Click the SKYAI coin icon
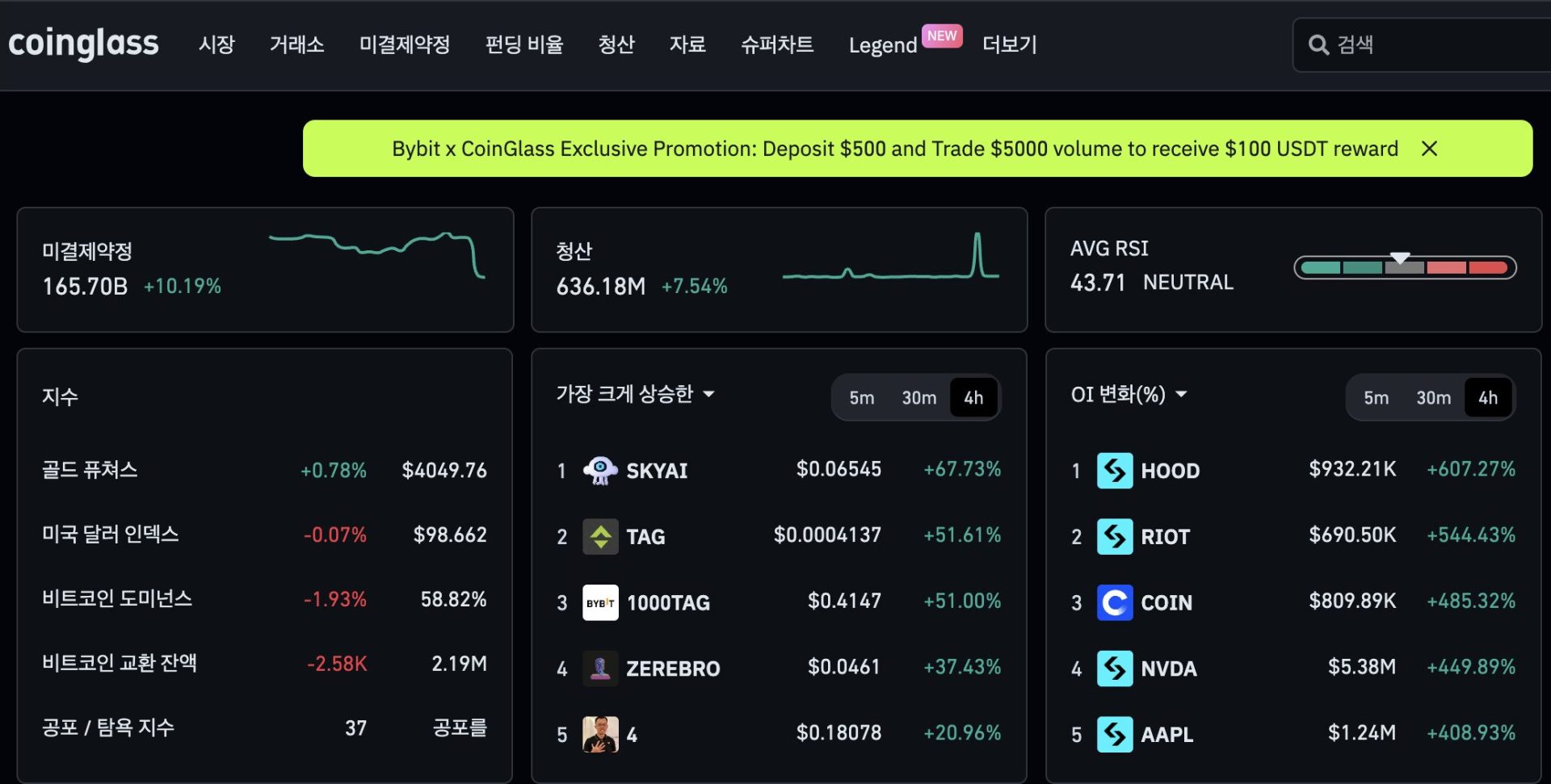This screenshot has height=784, width=1551. (600, 470)
